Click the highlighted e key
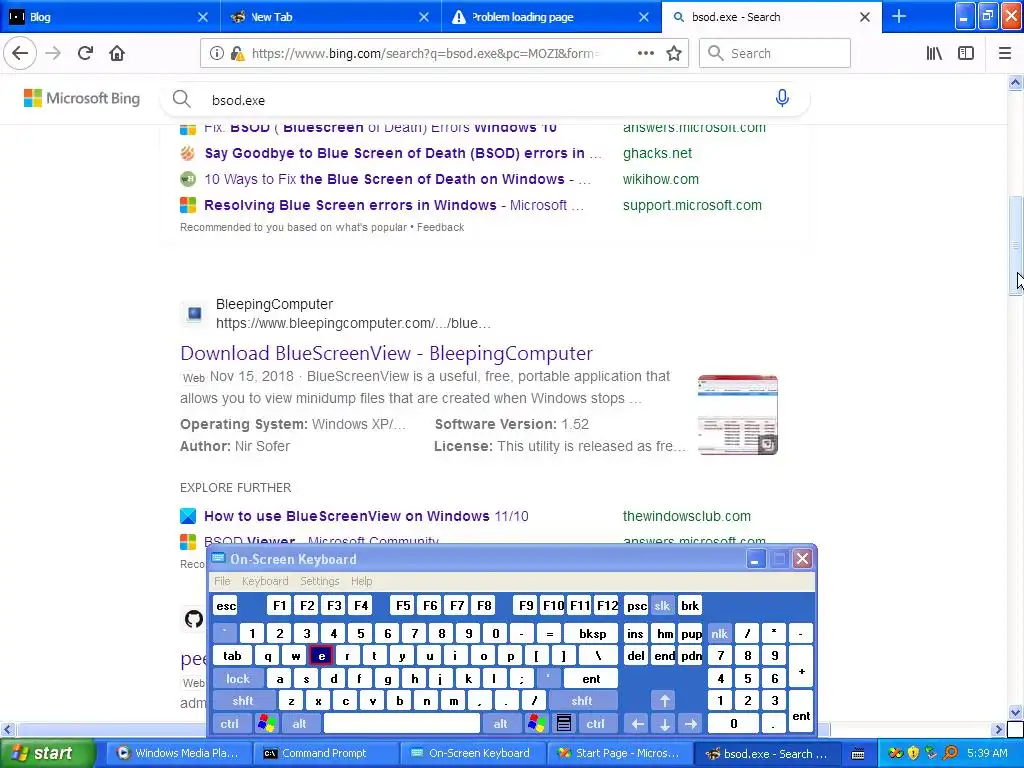Screen dimensions: 1024x768 pyautogui.click(x=321, y=656)
